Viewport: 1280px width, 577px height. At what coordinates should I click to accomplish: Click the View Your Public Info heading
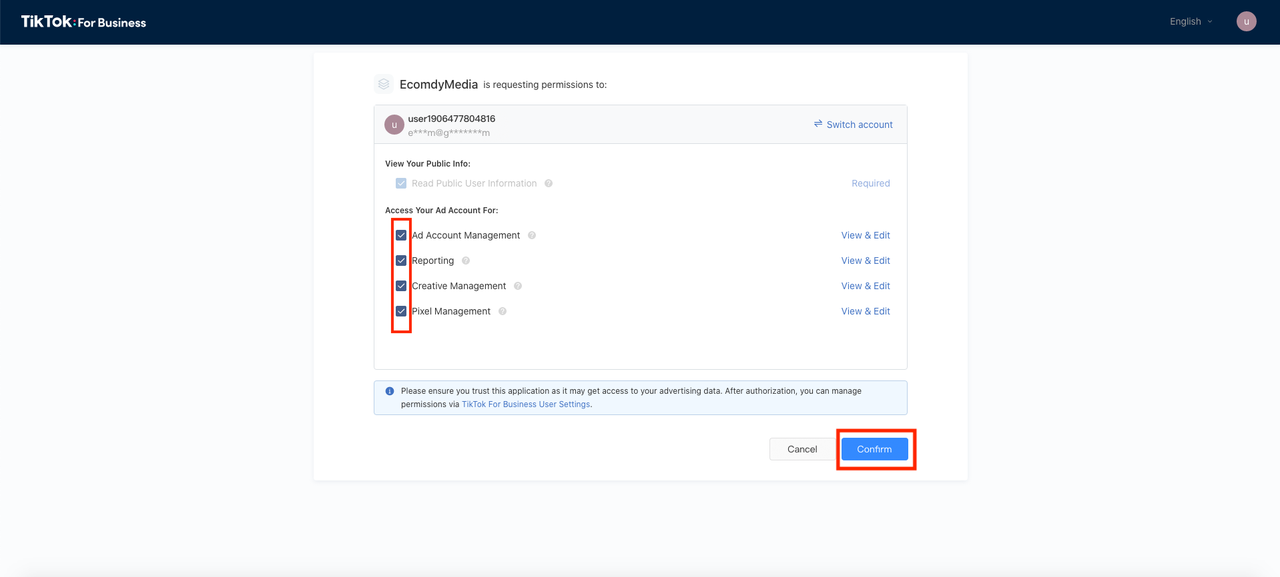click(x=427, y=163)
